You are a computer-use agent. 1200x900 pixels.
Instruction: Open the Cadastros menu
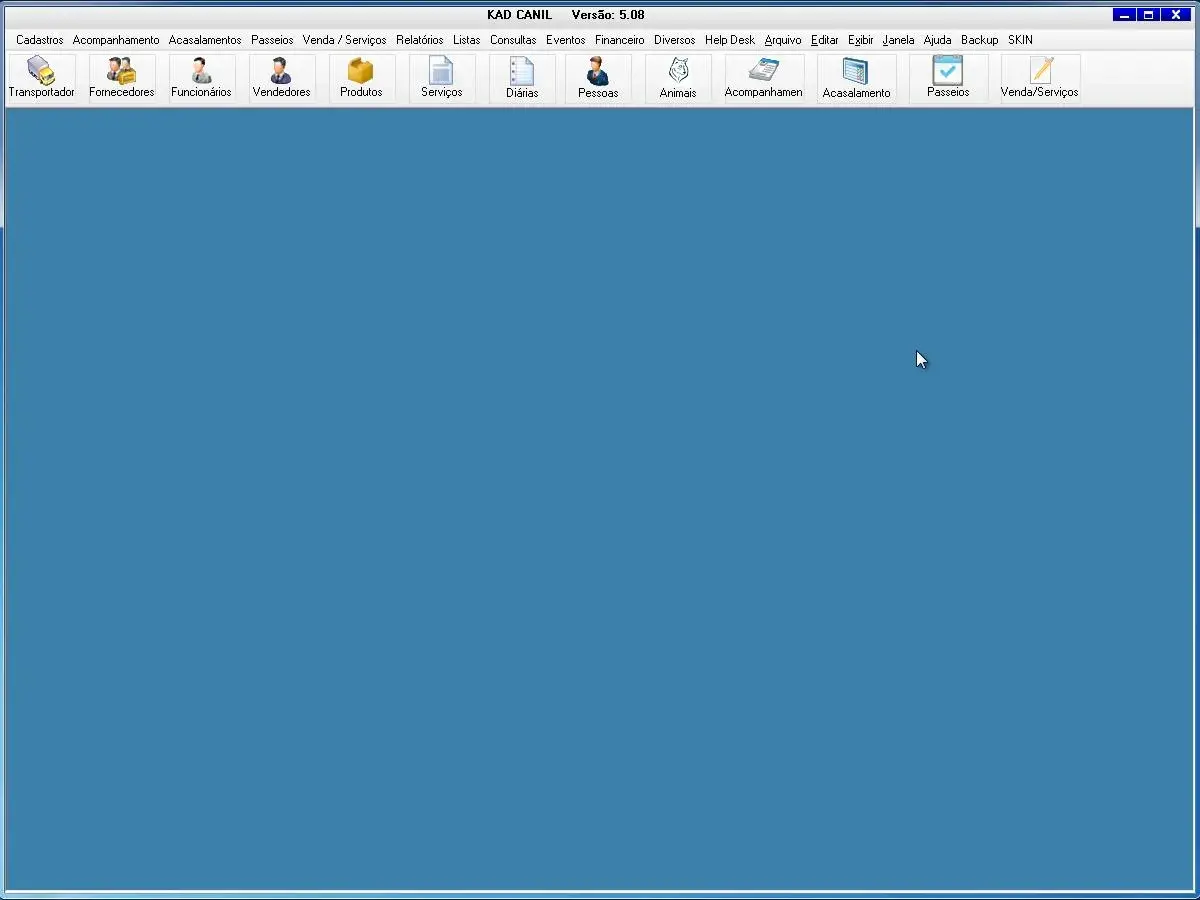[40, 40]
